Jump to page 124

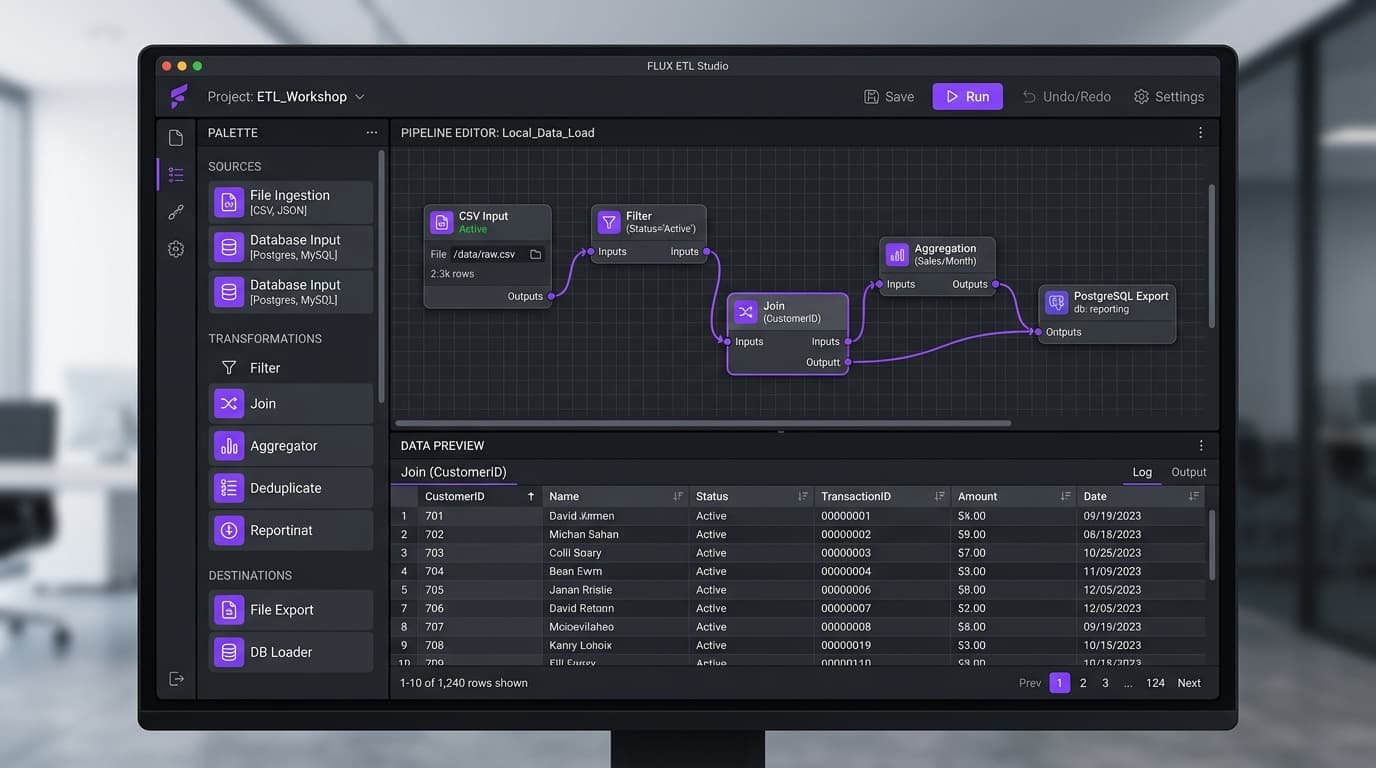tap(1155, 683)
